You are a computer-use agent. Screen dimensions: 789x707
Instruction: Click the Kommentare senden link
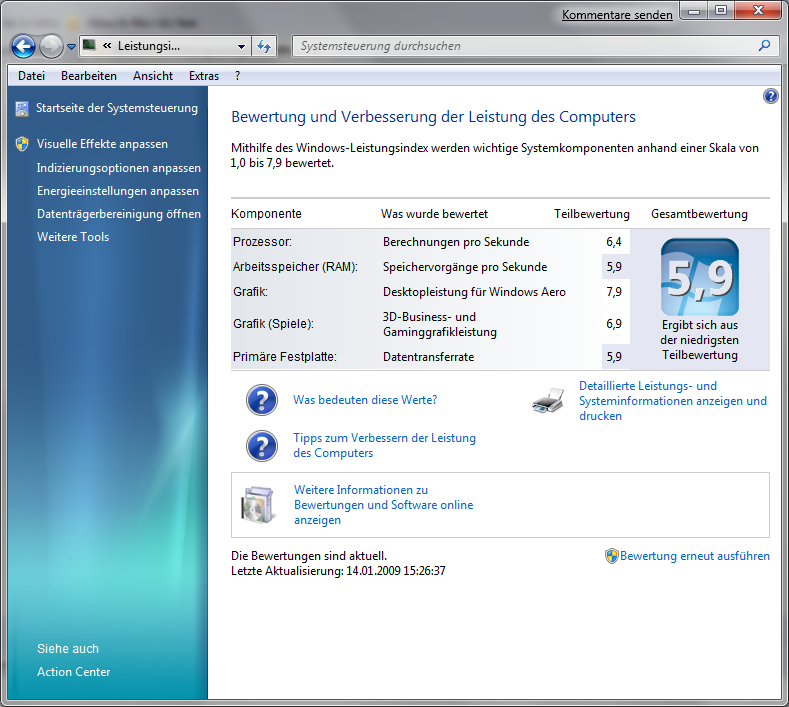coord(617,15)
